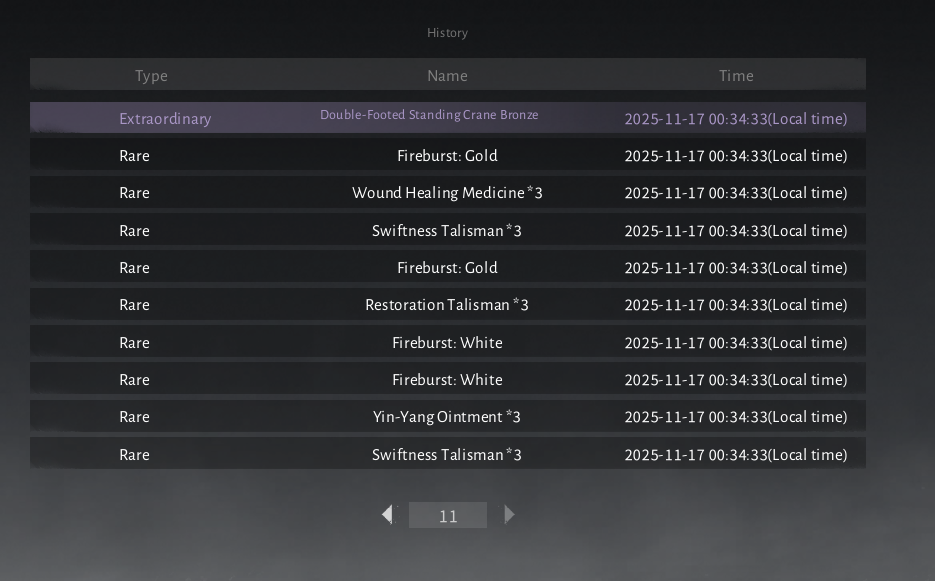Select the Yin-Yang Ointment*3 record
Viewport: 935px width, 581px height.
pos(447,417)
